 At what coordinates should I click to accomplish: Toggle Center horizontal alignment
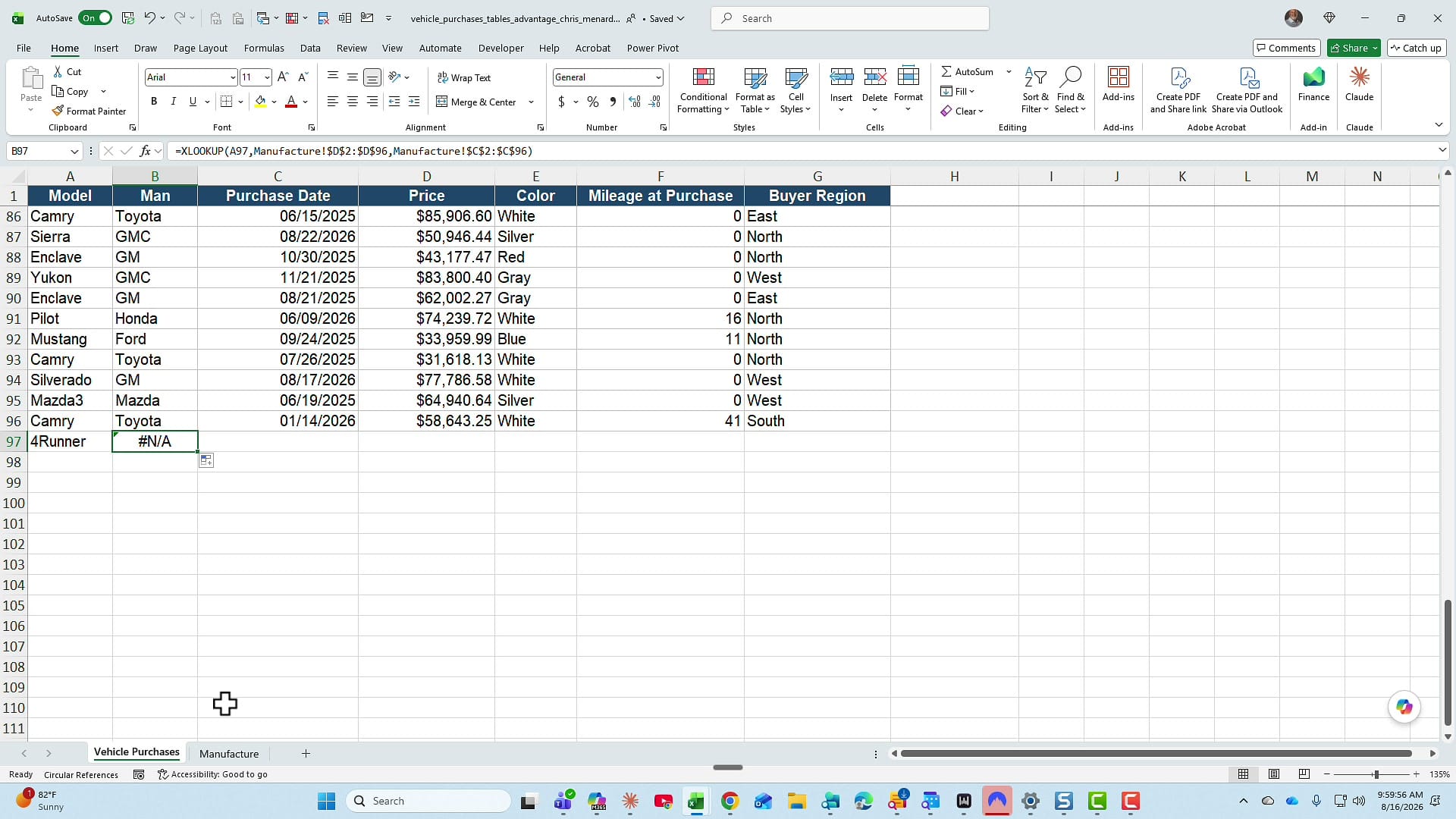tap(352, 102)
